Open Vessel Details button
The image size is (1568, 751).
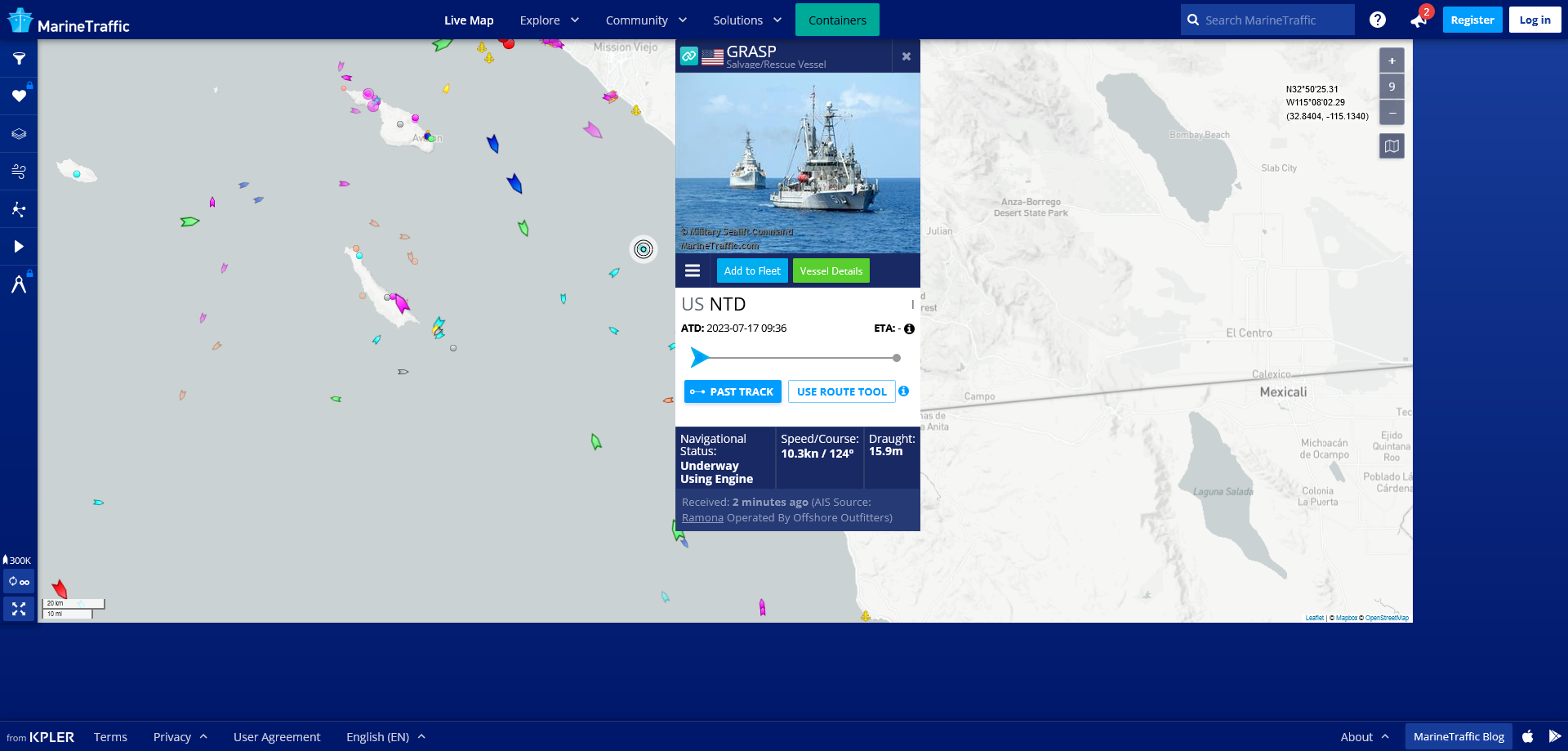click(831, 270)
